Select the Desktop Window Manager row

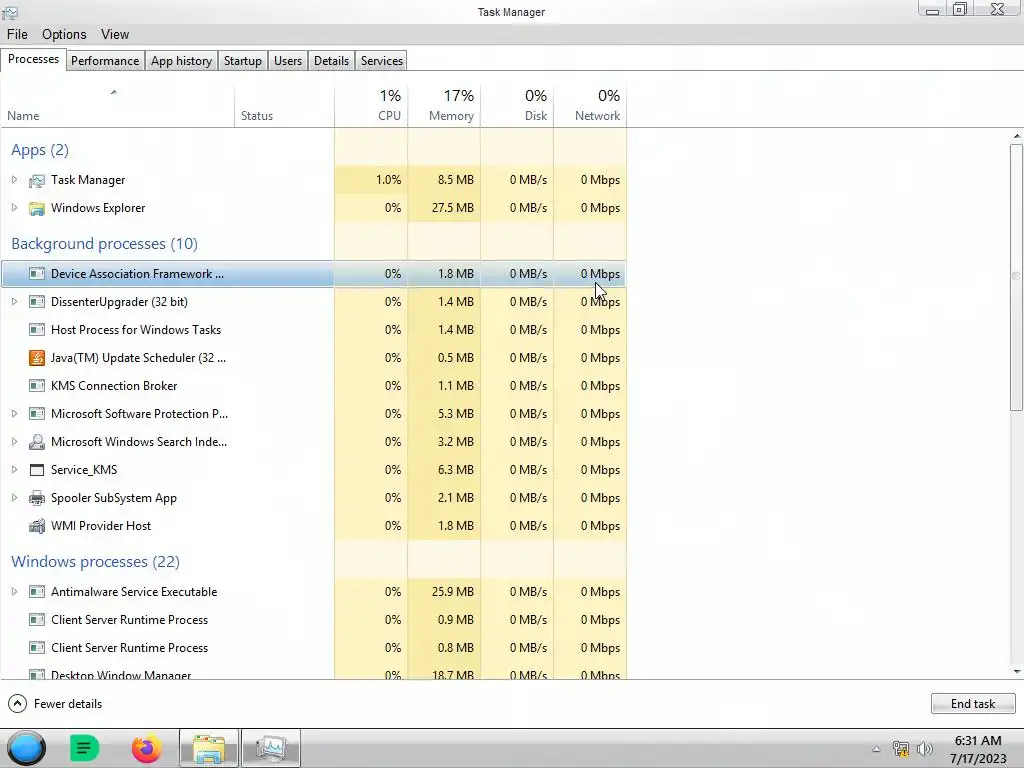pos(313,673)
